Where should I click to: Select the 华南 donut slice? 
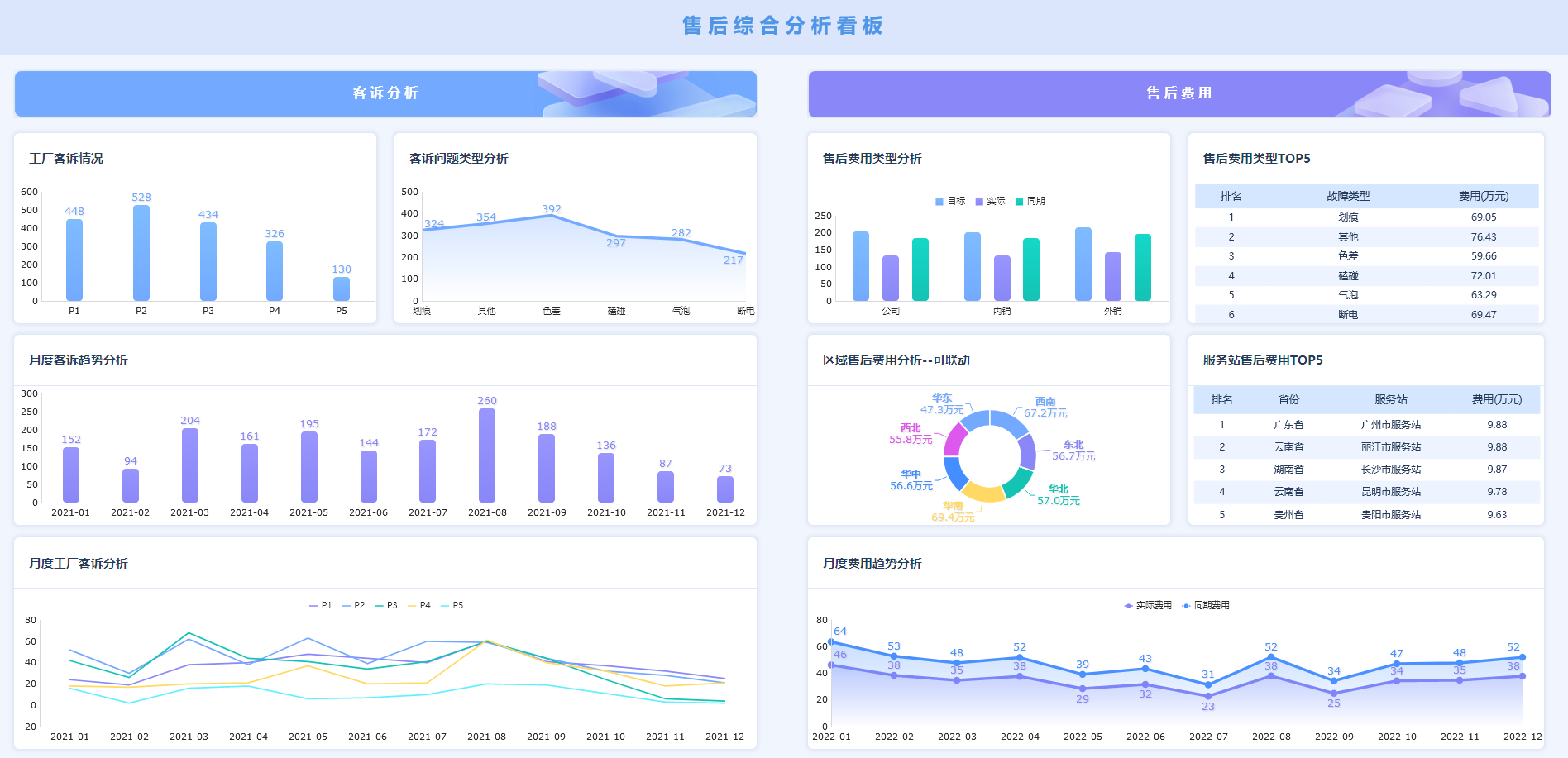[983, 493]
